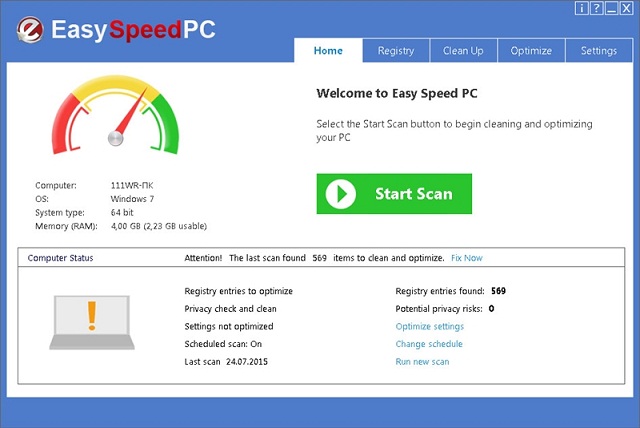Viewport: 640px width, 428px height.
Task: Click the 'Attention!' warning text
Action: point(203,258)
